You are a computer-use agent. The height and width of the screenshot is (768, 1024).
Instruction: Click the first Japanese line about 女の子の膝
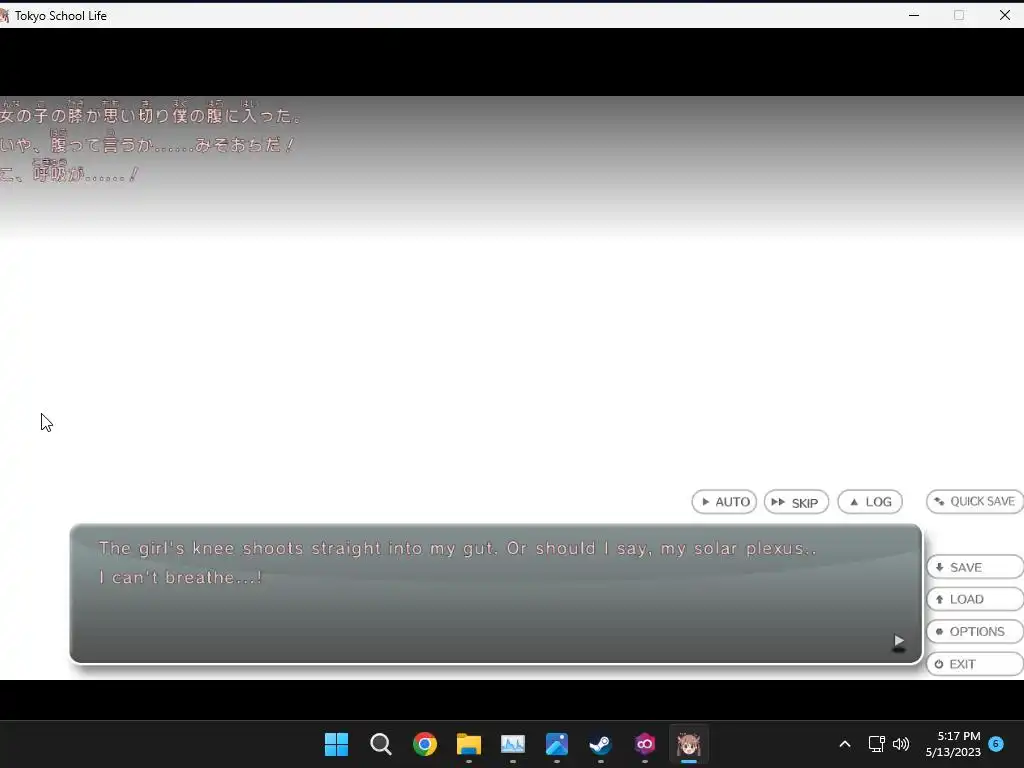(x=151, y=114)
